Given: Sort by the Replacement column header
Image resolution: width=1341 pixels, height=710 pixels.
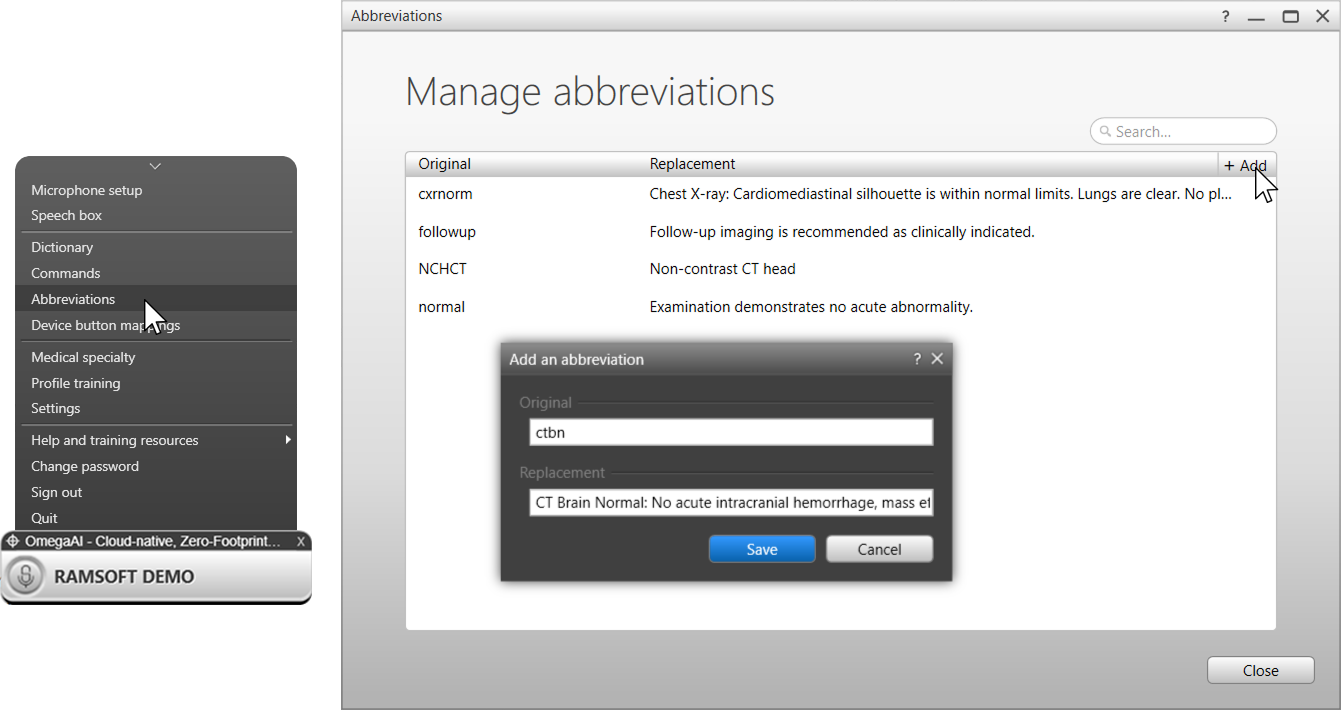Looking at the screenshot, I should 693,164.
